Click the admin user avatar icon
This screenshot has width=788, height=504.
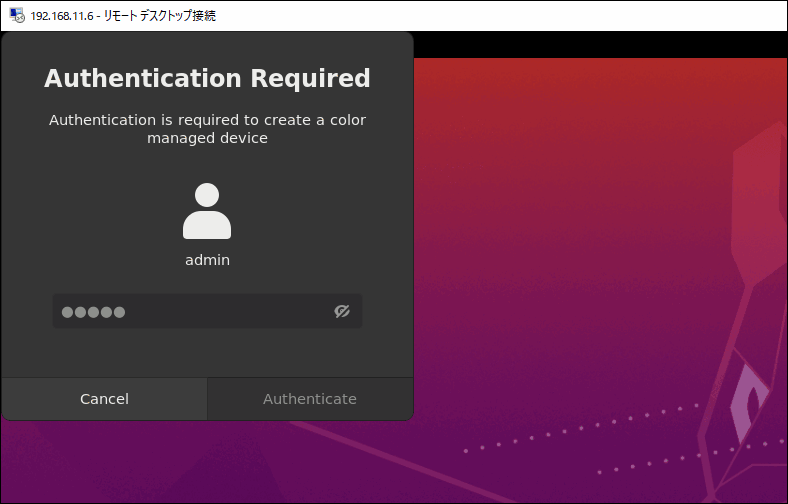click(x=207, y=211)
